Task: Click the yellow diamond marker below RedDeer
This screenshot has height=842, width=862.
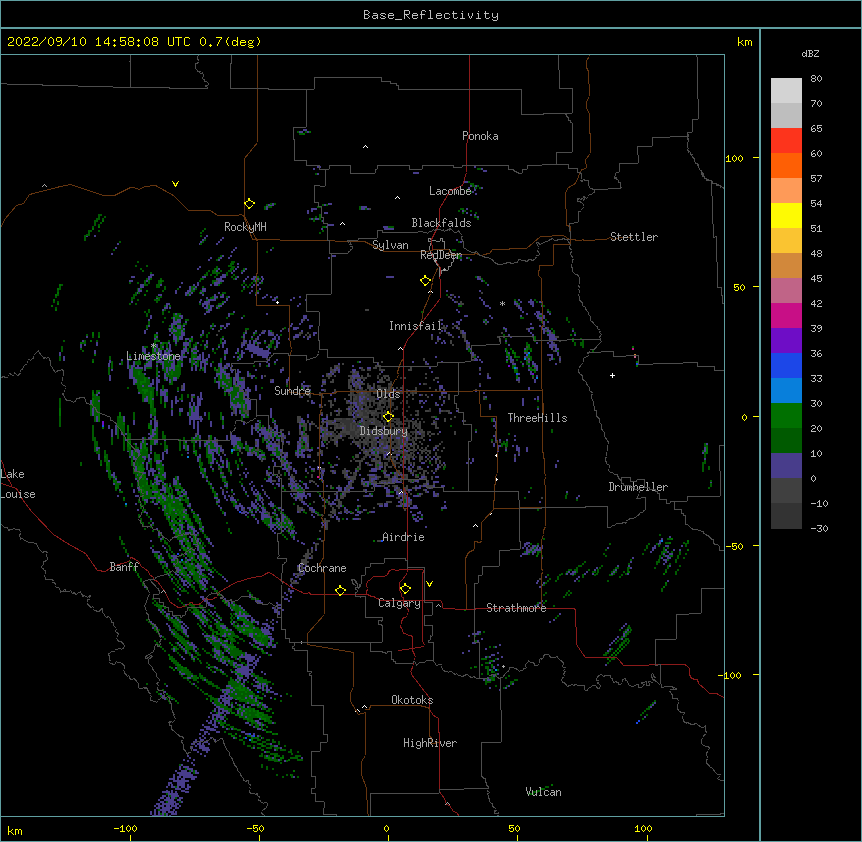Action: tap(426, 281)
